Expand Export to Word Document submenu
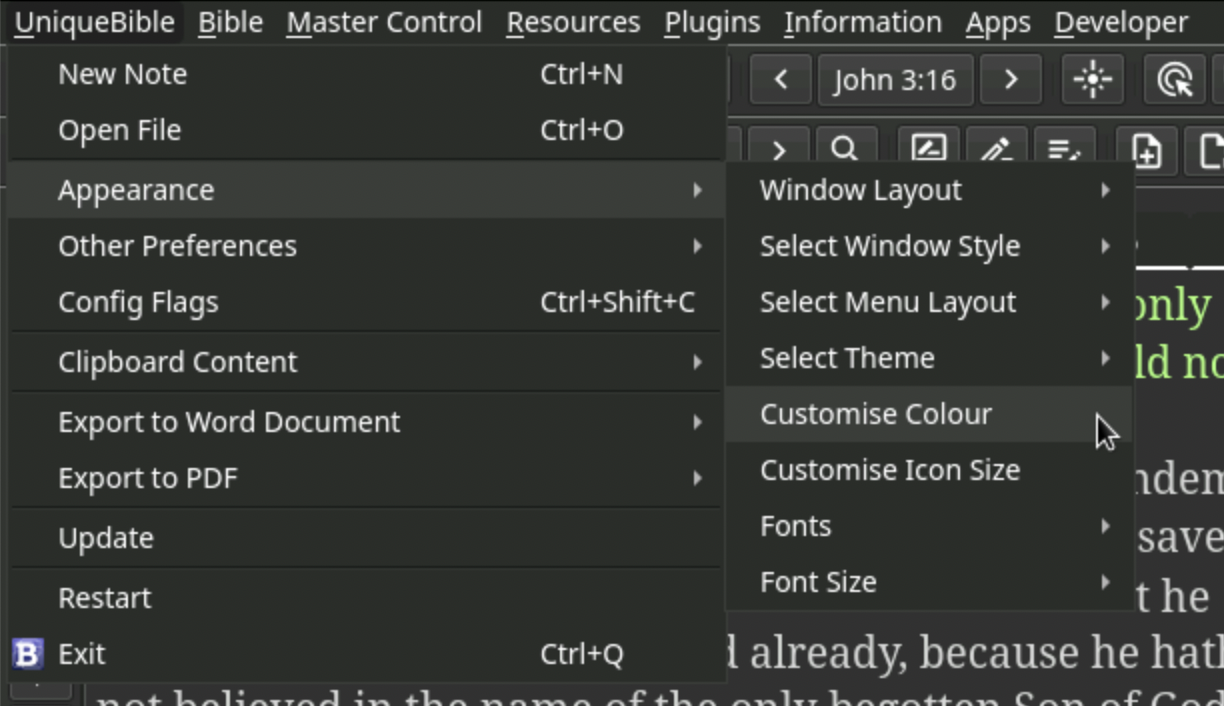This screenshot has height=706, width=1224. pos(366,422)
